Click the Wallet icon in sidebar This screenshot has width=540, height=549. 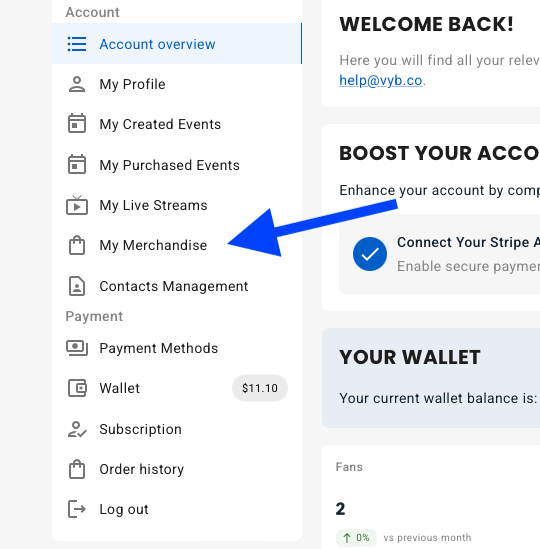pyautogui.click(x=77, y=388)
